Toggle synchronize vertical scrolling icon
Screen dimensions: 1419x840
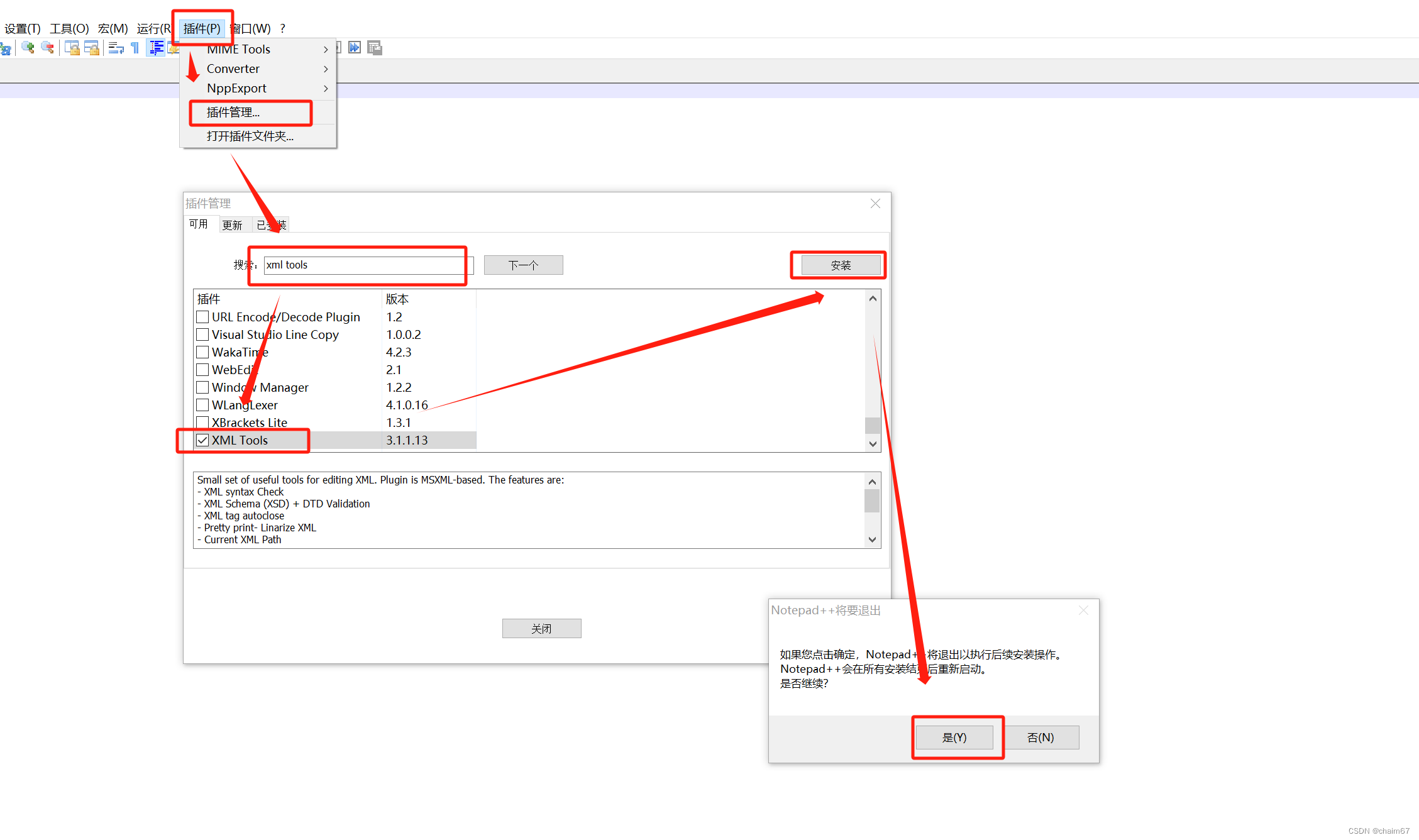pyautogui.click(x=72, y=48)
